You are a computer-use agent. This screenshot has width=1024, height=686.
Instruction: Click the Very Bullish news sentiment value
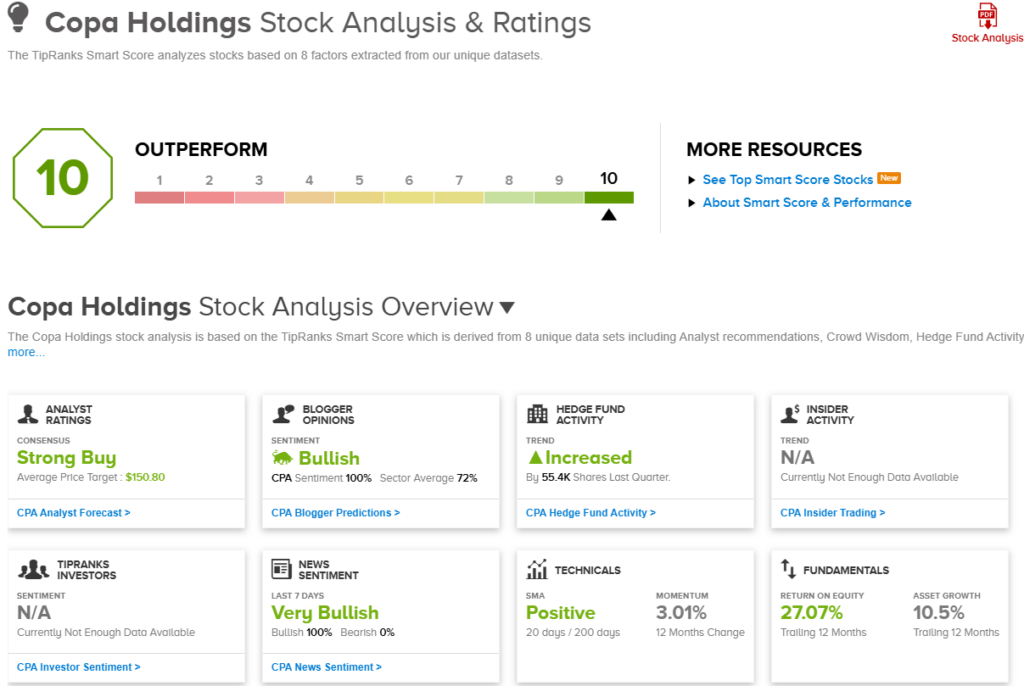coord(325,613)
